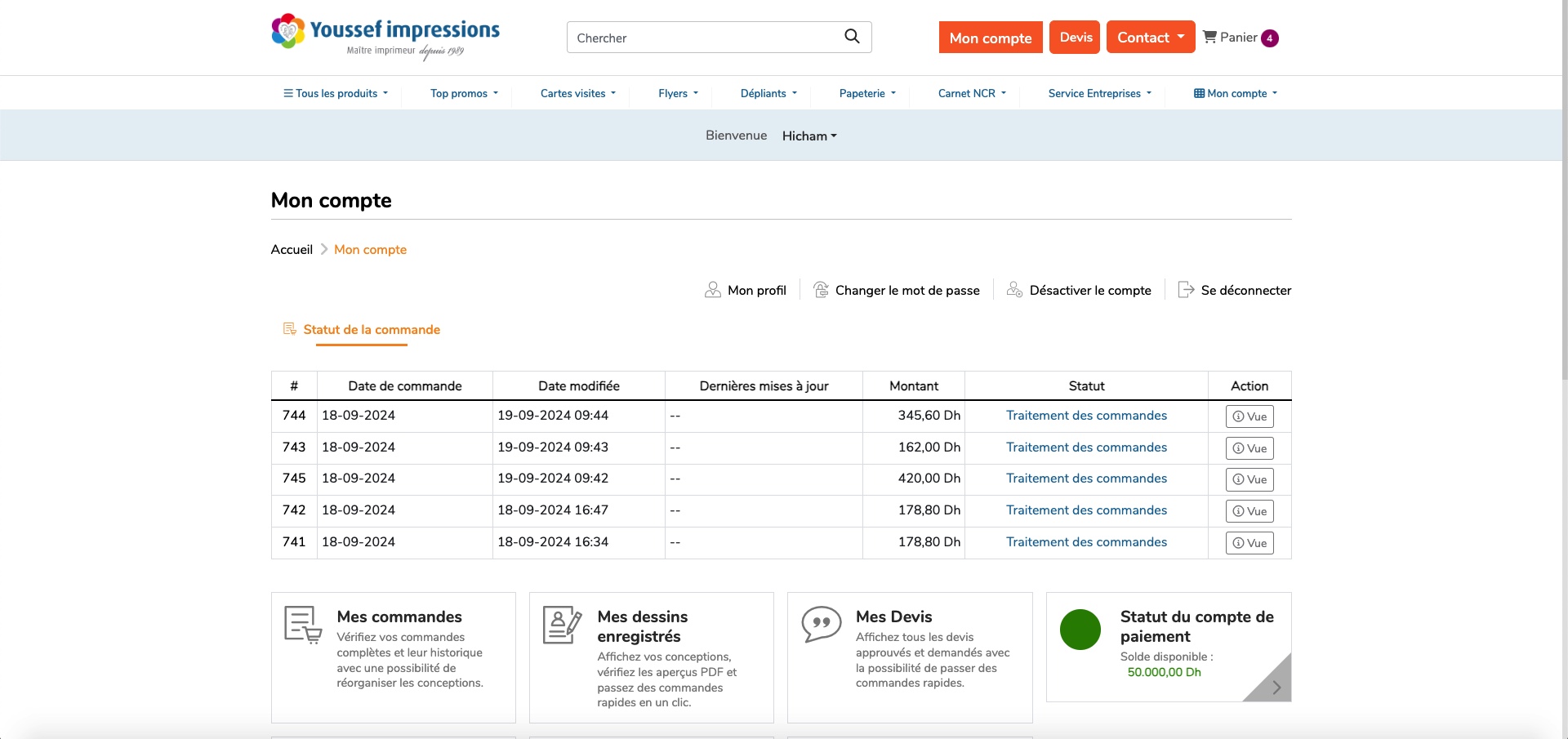Click the Se déconnecter logout icon

tap(1186, 290)
